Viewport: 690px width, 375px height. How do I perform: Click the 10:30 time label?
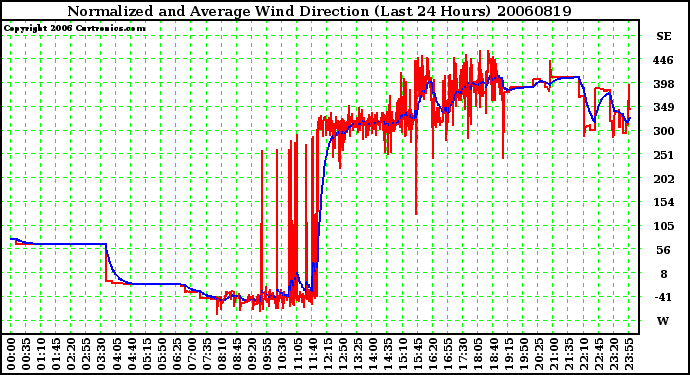282,354
